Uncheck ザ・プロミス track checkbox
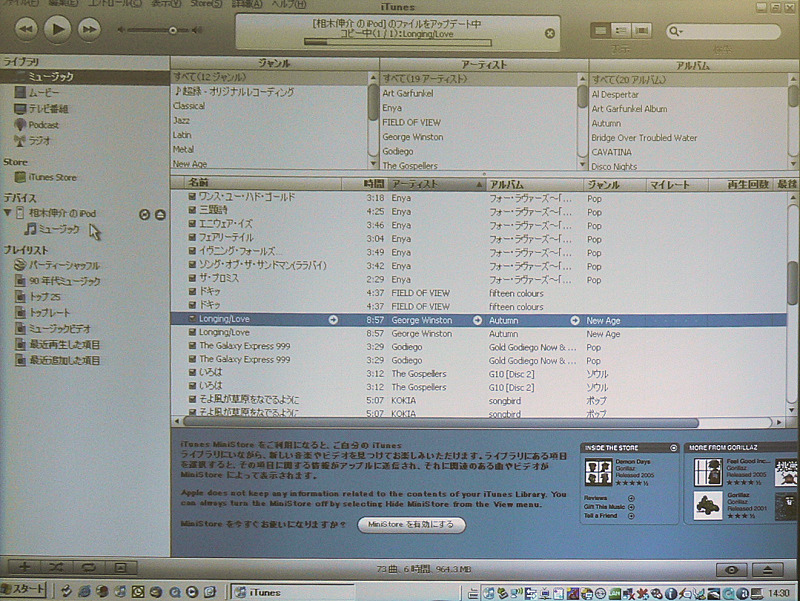The image size is (800, 601). click(x=192, y=278)
